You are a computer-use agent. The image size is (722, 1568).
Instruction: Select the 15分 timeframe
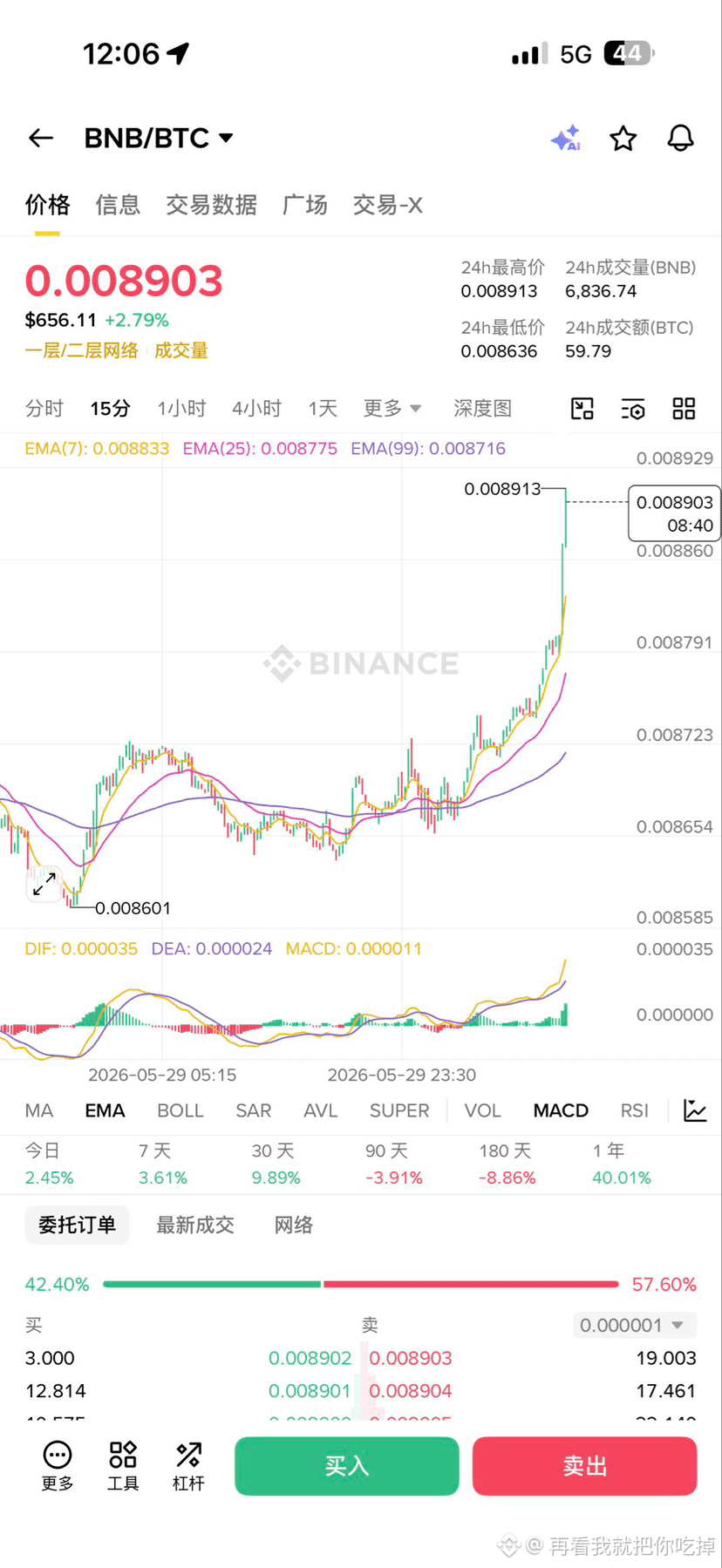coord(110,408)
